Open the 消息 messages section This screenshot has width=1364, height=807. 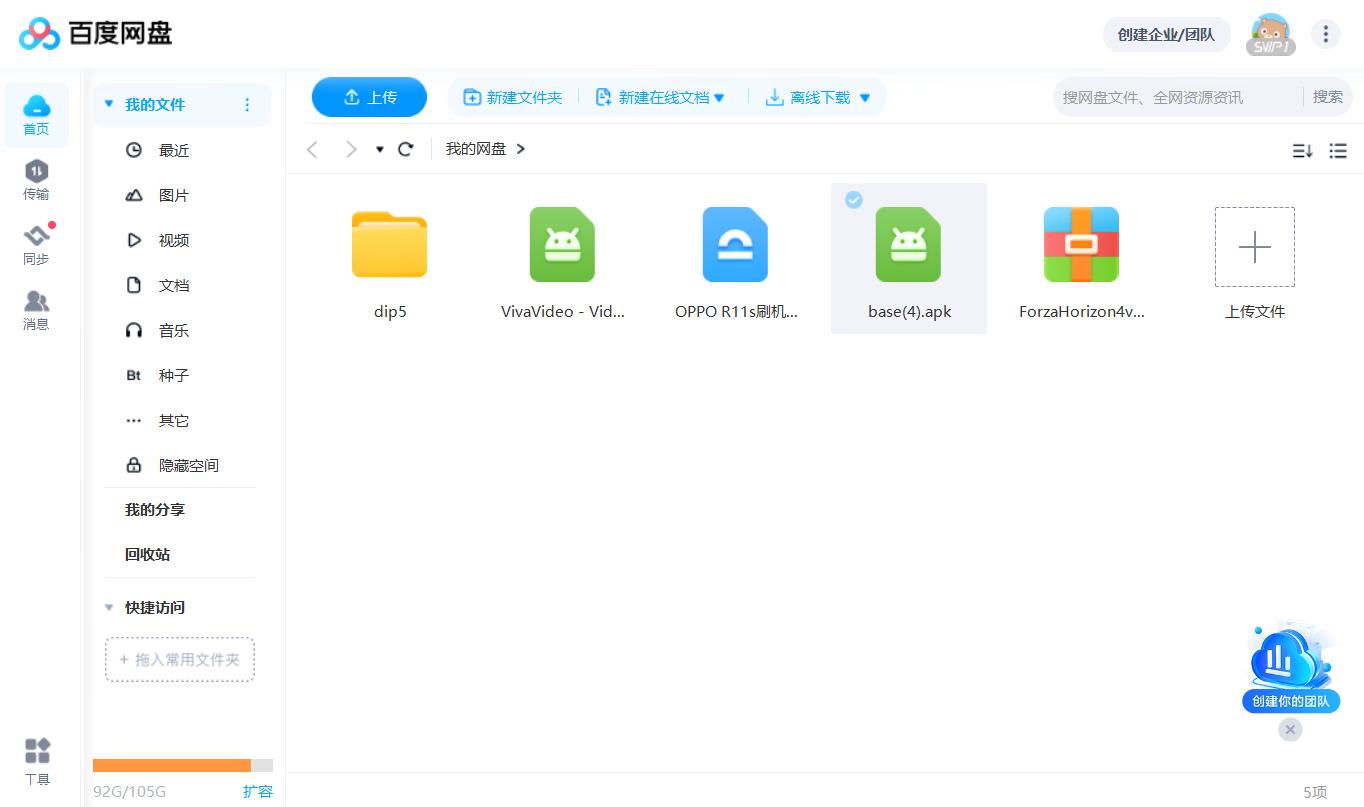[36, 311]
